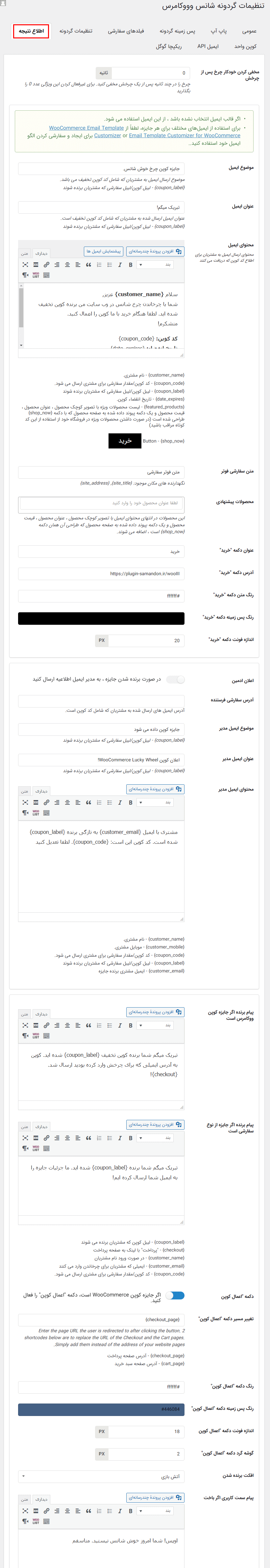The image size is (270, 1568).
Task: Apply blockquote in custom prize winner message editor
Action: coord(88,1138)
